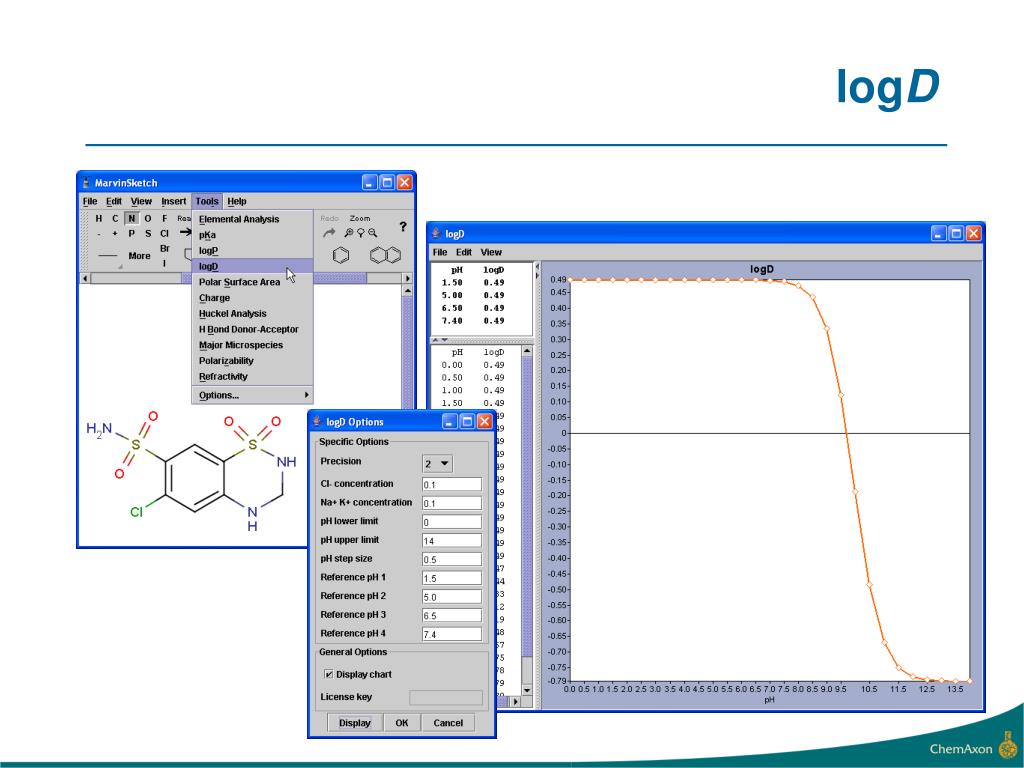Select the Fluorine (F) atom button
Image resolution: width=1024 pixels, height=768 pixels.
[165, 219]
